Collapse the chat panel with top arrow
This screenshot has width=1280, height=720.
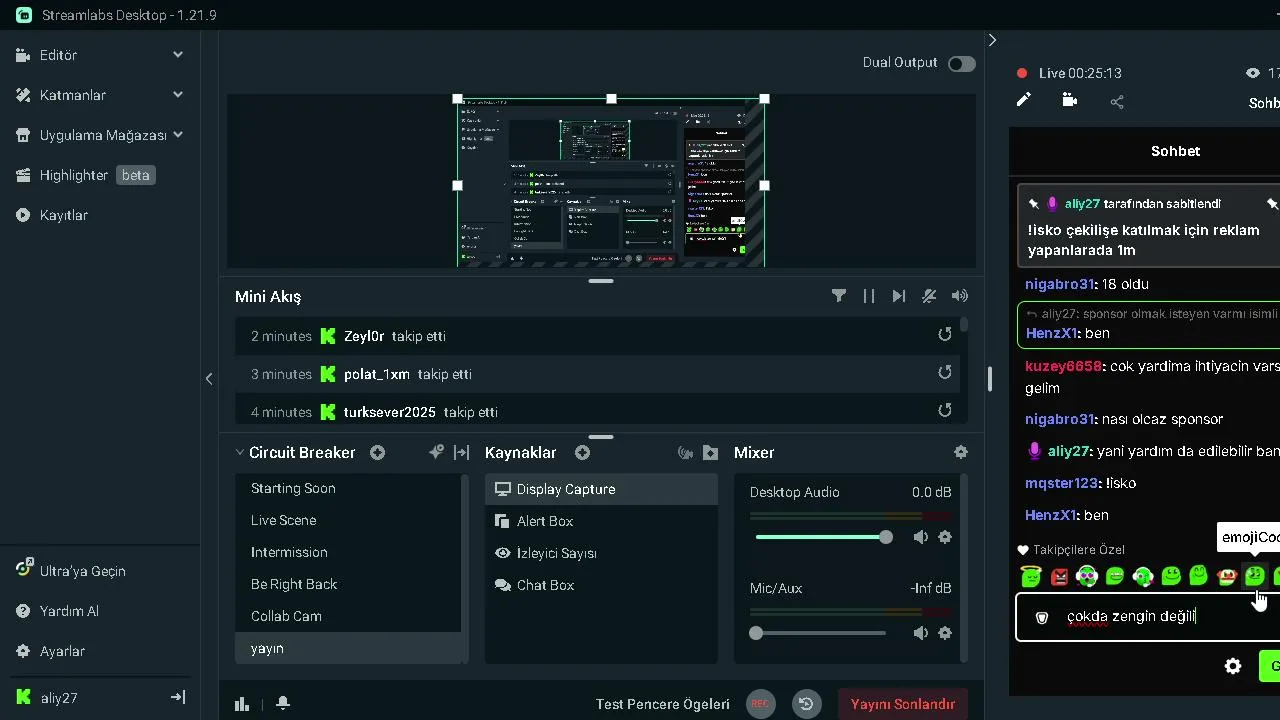point(992,40)
